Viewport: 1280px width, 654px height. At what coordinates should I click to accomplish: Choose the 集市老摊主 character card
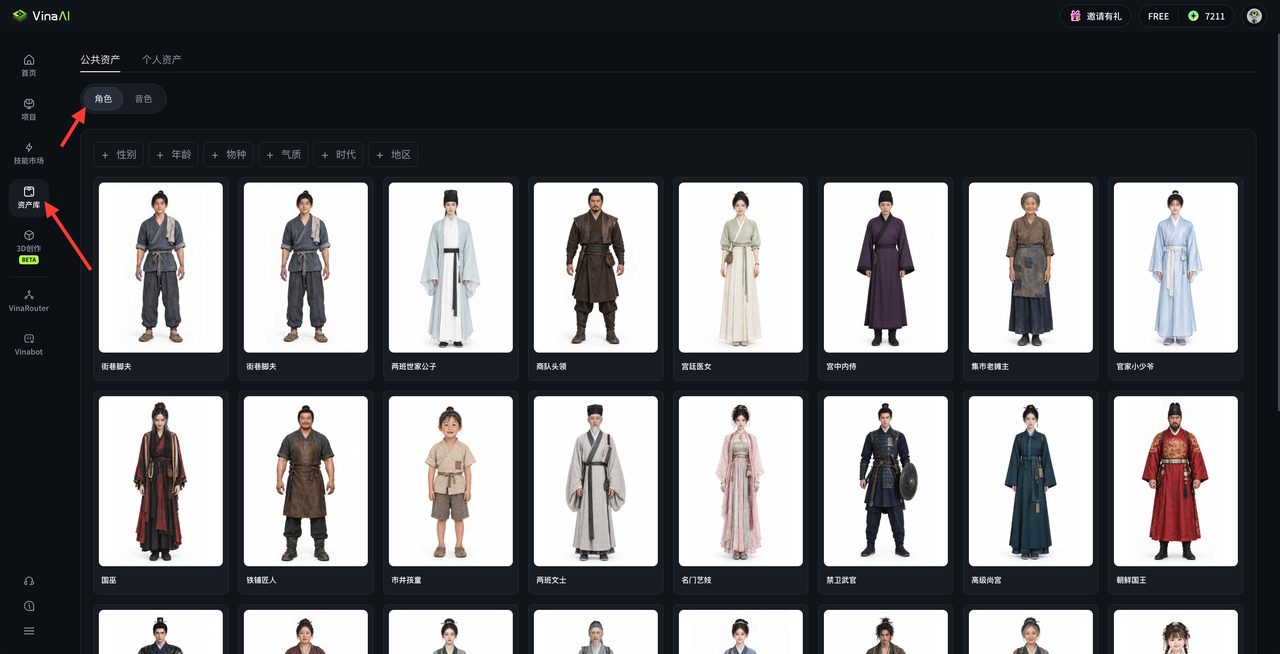(1031, 279)
